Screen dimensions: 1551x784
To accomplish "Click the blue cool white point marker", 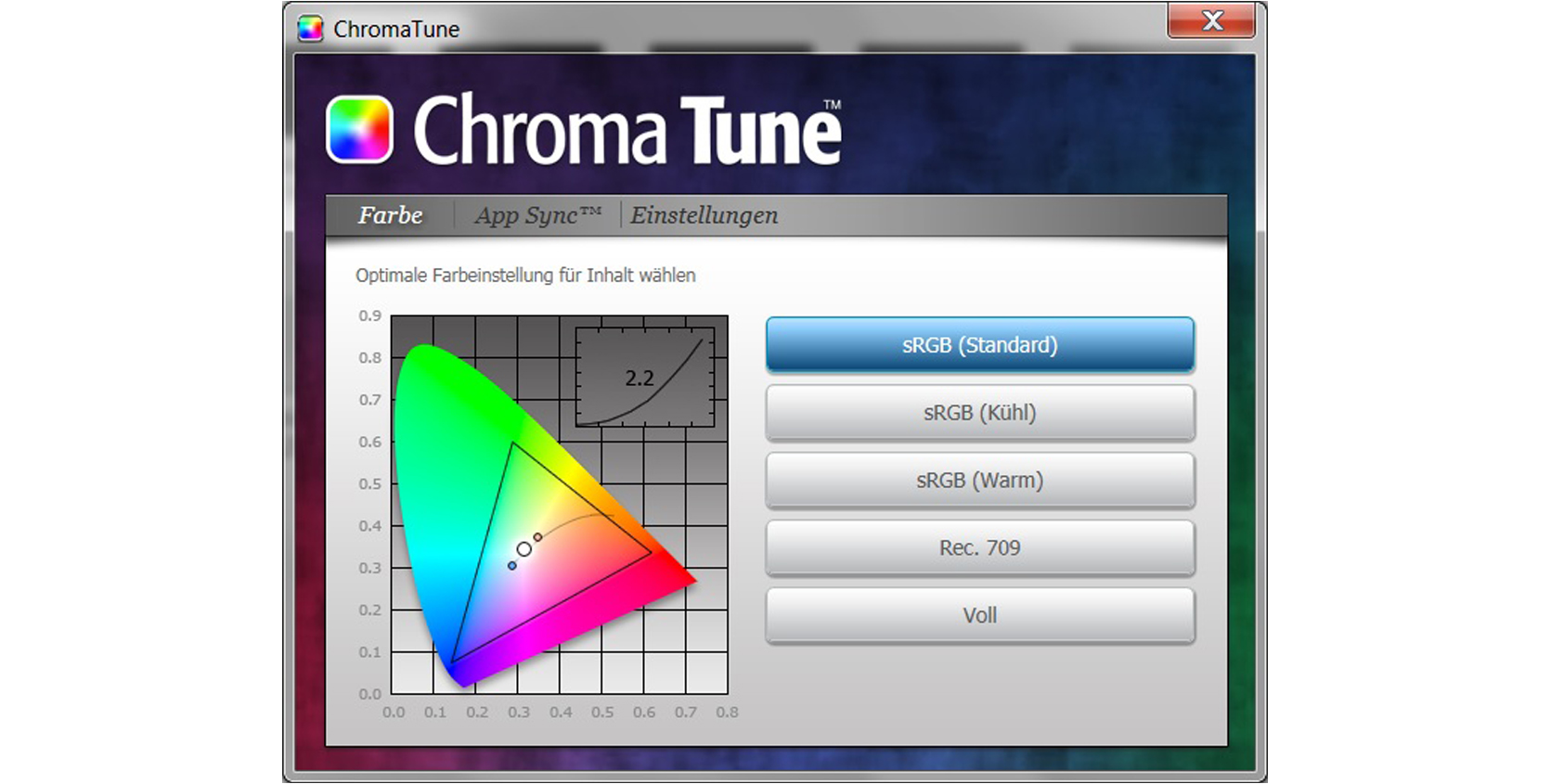I will point(511,565).
